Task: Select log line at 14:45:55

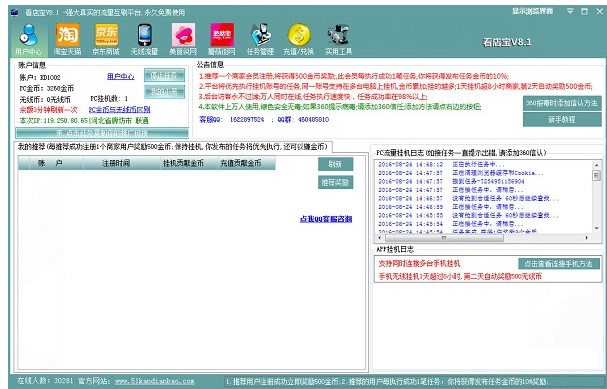Action: pos(468,216)
